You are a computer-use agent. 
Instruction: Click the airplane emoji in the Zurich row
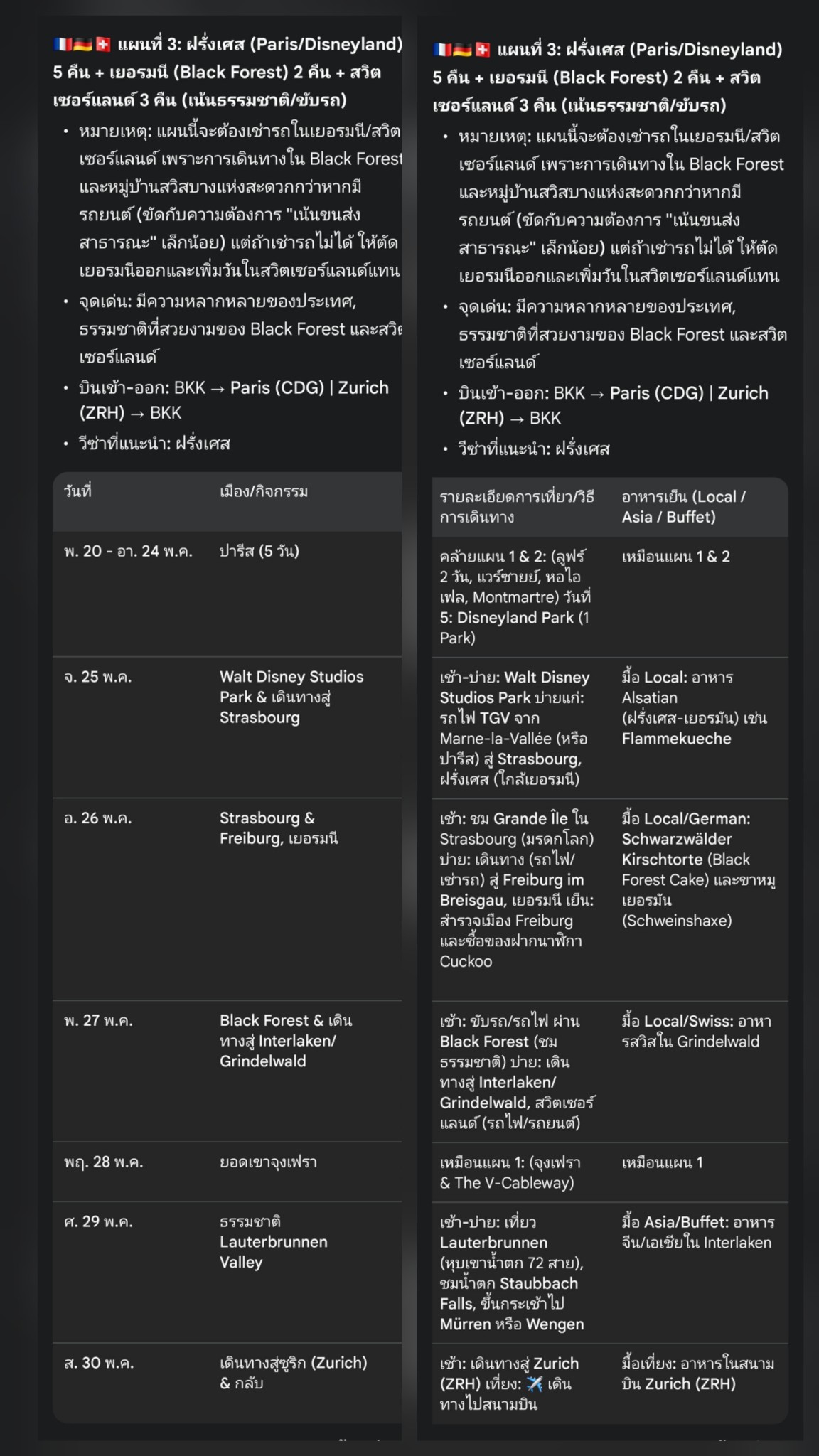534,1384
